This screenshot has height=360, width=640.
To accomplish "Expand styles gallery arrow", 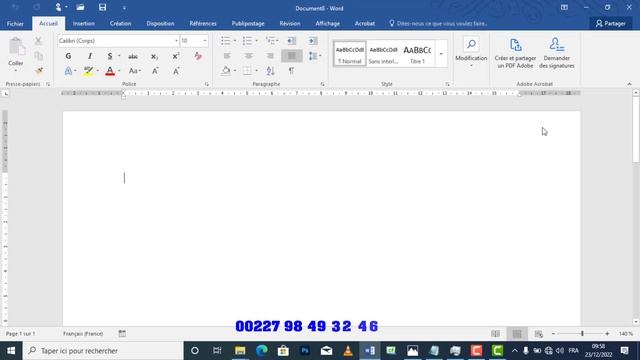I will click(x=441, y=54).
